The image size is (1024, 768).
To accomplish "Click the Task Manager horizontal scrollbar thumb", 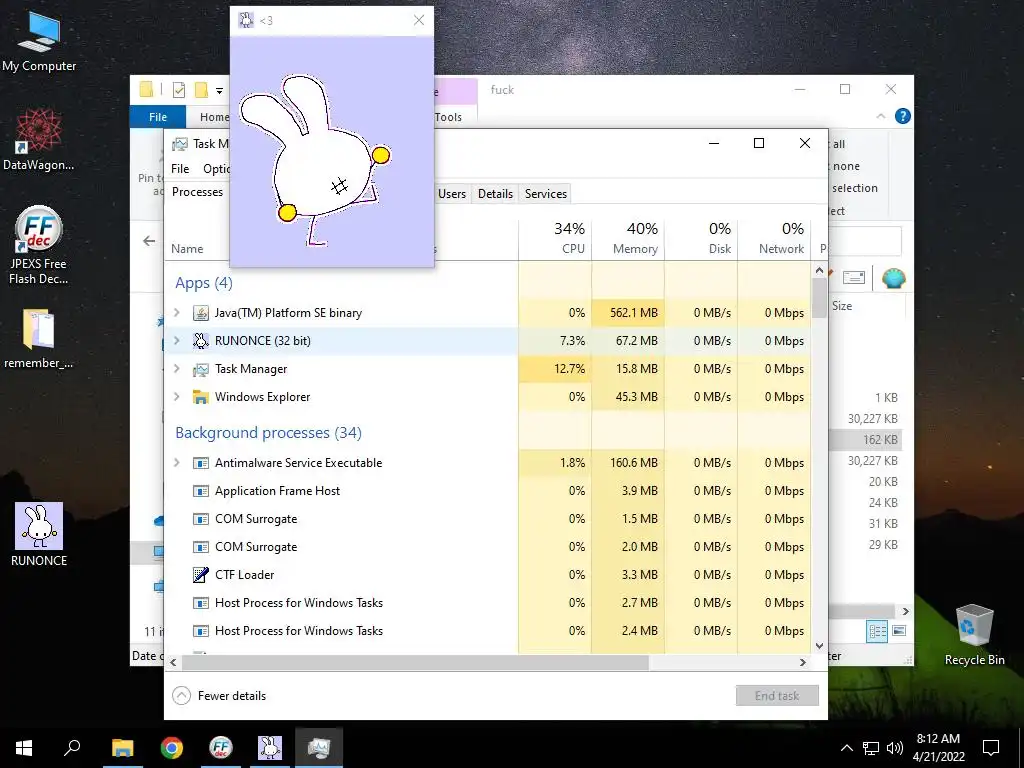I will [415, 662].
